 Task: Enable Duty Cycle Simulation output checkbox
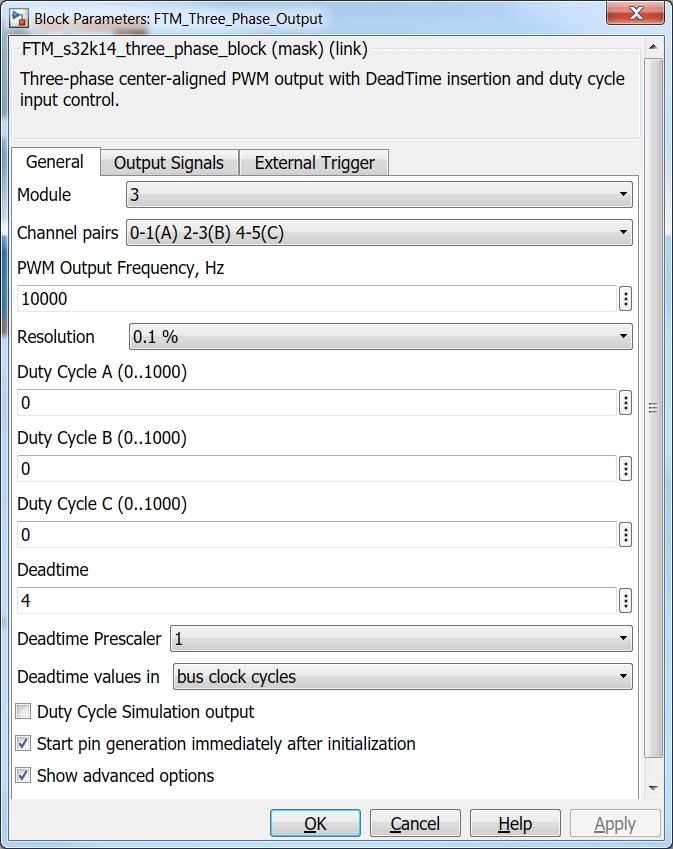pyautogui.click(x=23, y=712)
